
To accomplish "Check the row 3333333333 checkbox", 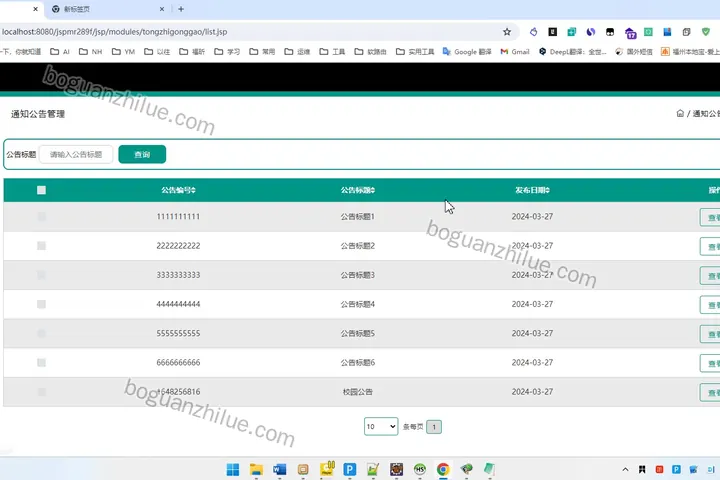I will (x=41, y=275).
